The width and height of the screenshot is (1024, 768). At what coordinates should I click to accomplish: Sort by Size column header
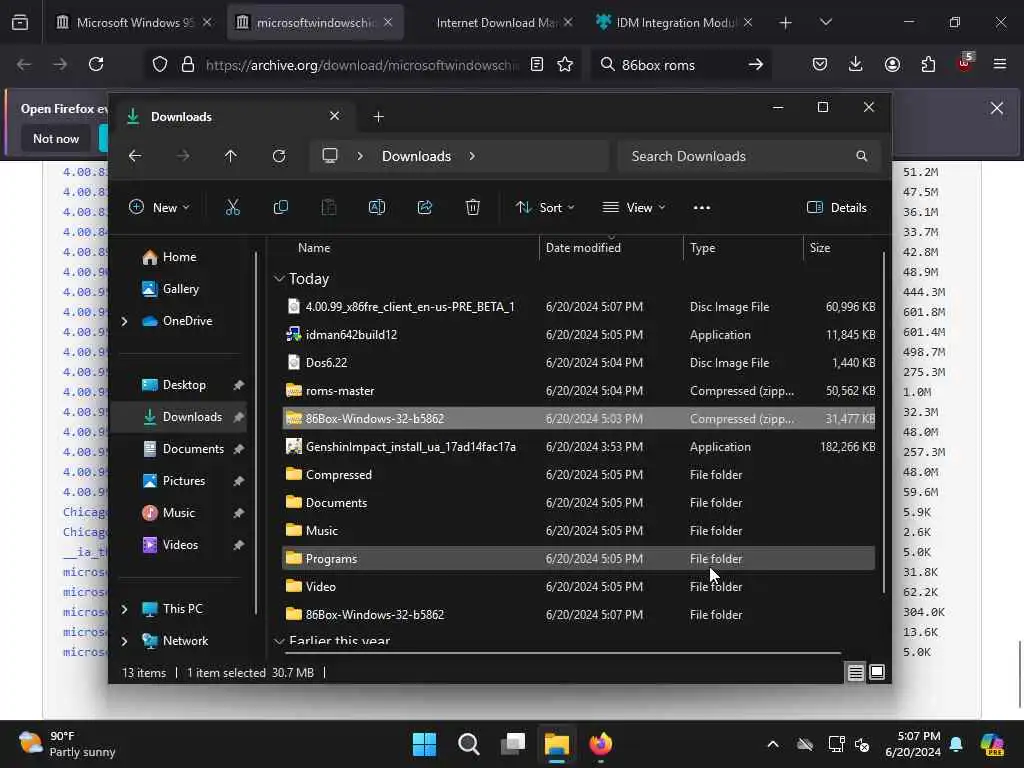841,248
